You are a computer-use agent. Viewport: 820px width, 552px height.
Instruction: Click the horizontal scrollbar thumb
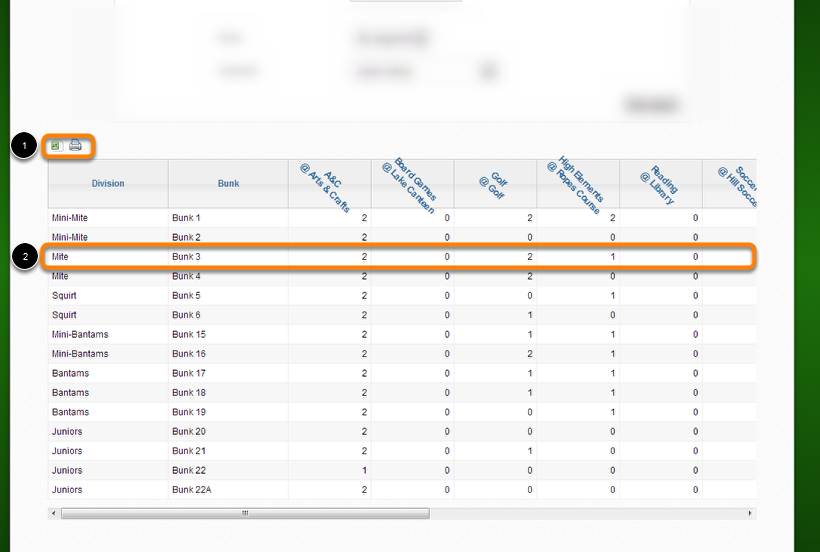point(245,513)
